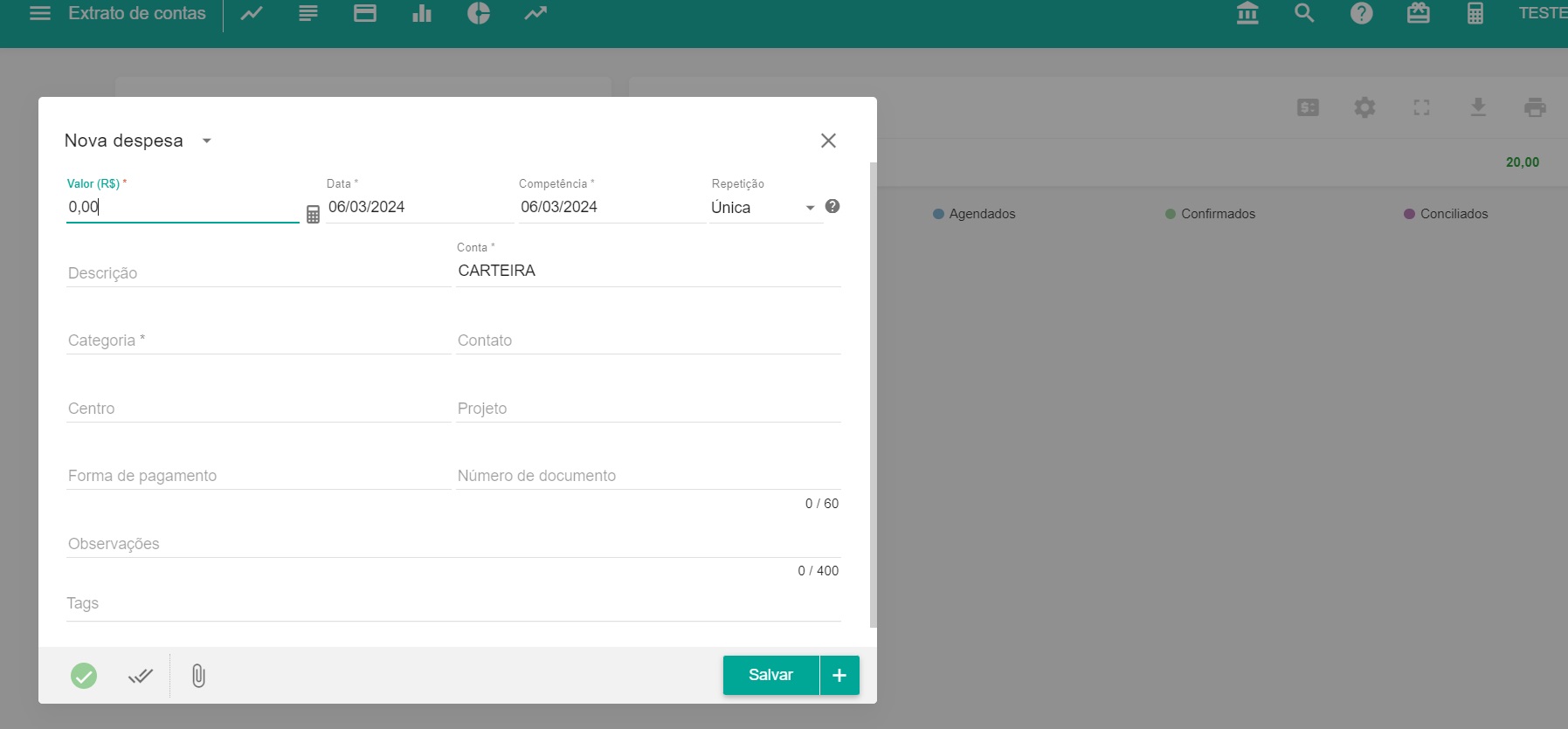
Task: Expand the Nova despesa type dropdown
Action: 207,141
